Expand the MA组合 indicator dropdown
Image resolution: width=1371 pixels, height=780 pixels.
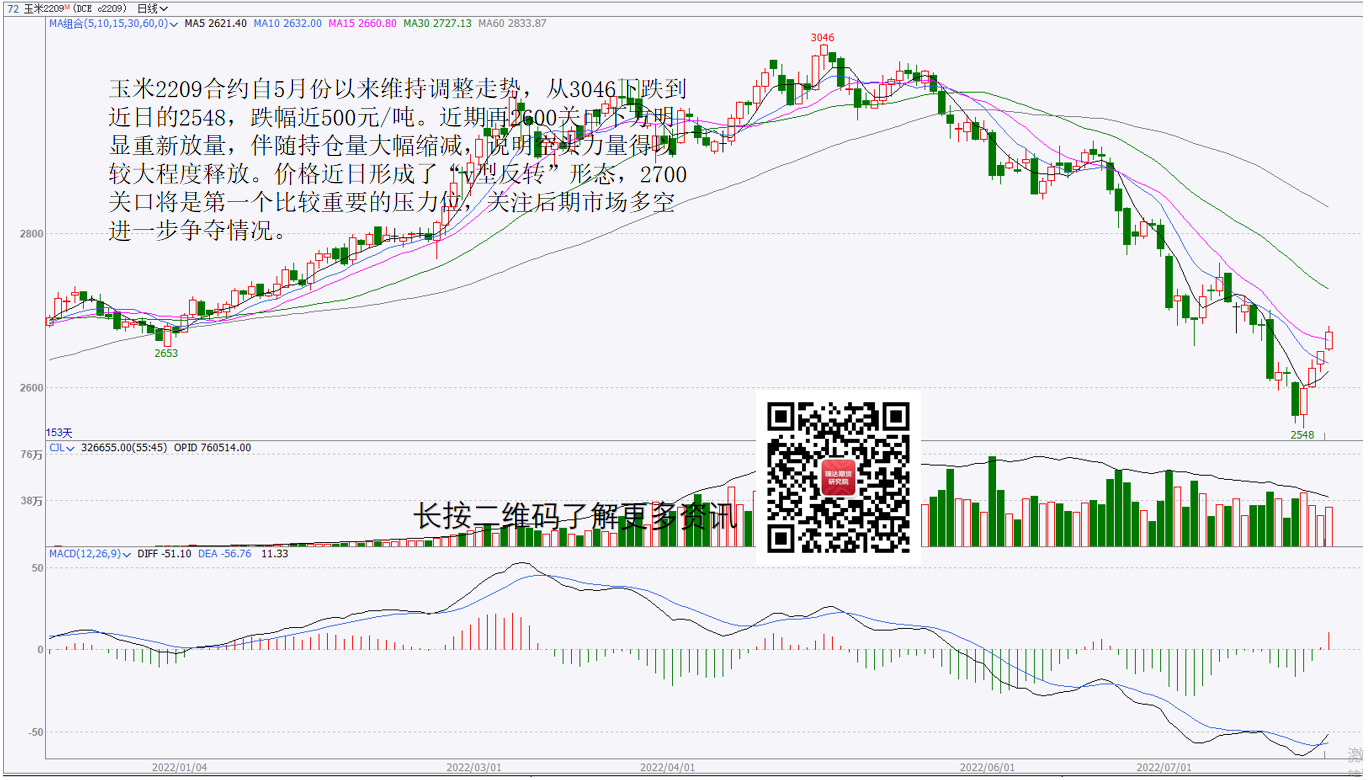(x=96, y=23)
